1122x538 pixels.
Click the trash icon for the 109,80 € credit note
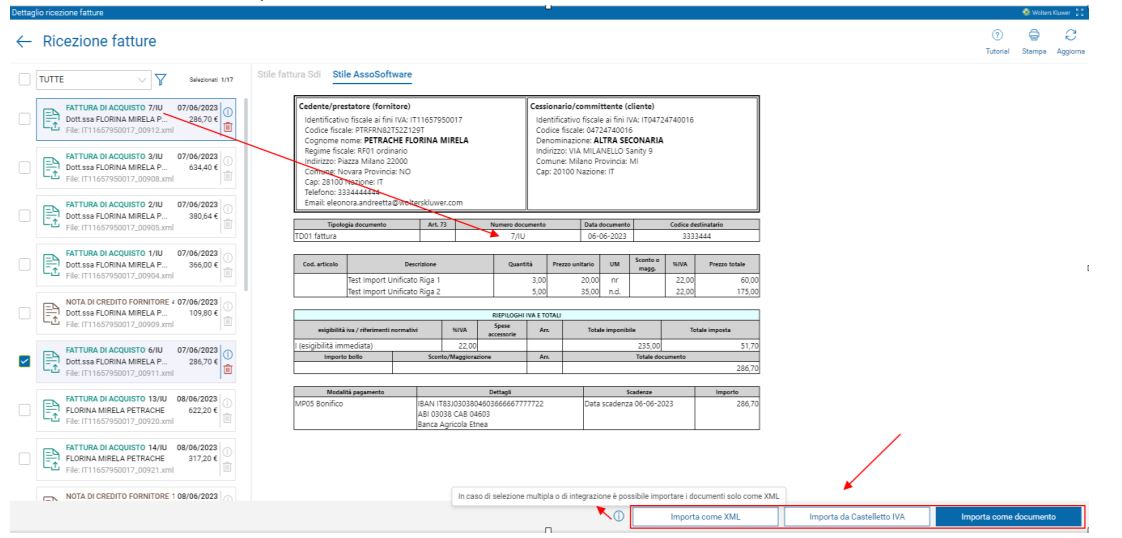point(228,322)
